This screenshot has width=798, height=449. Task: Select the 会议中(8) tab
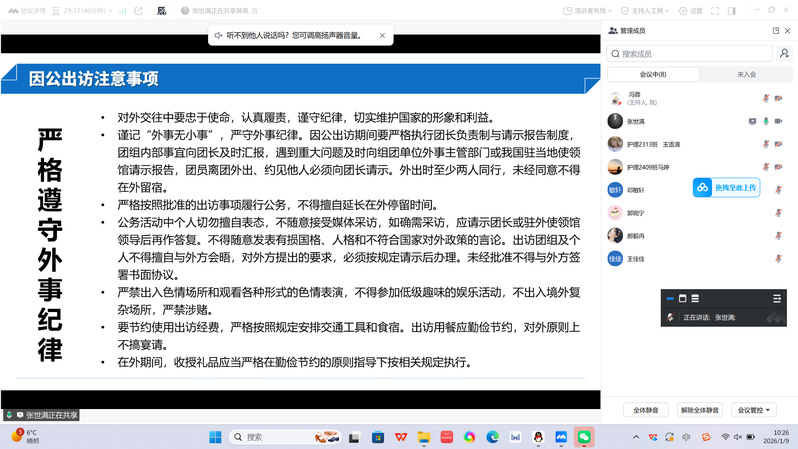coord(653,74)
